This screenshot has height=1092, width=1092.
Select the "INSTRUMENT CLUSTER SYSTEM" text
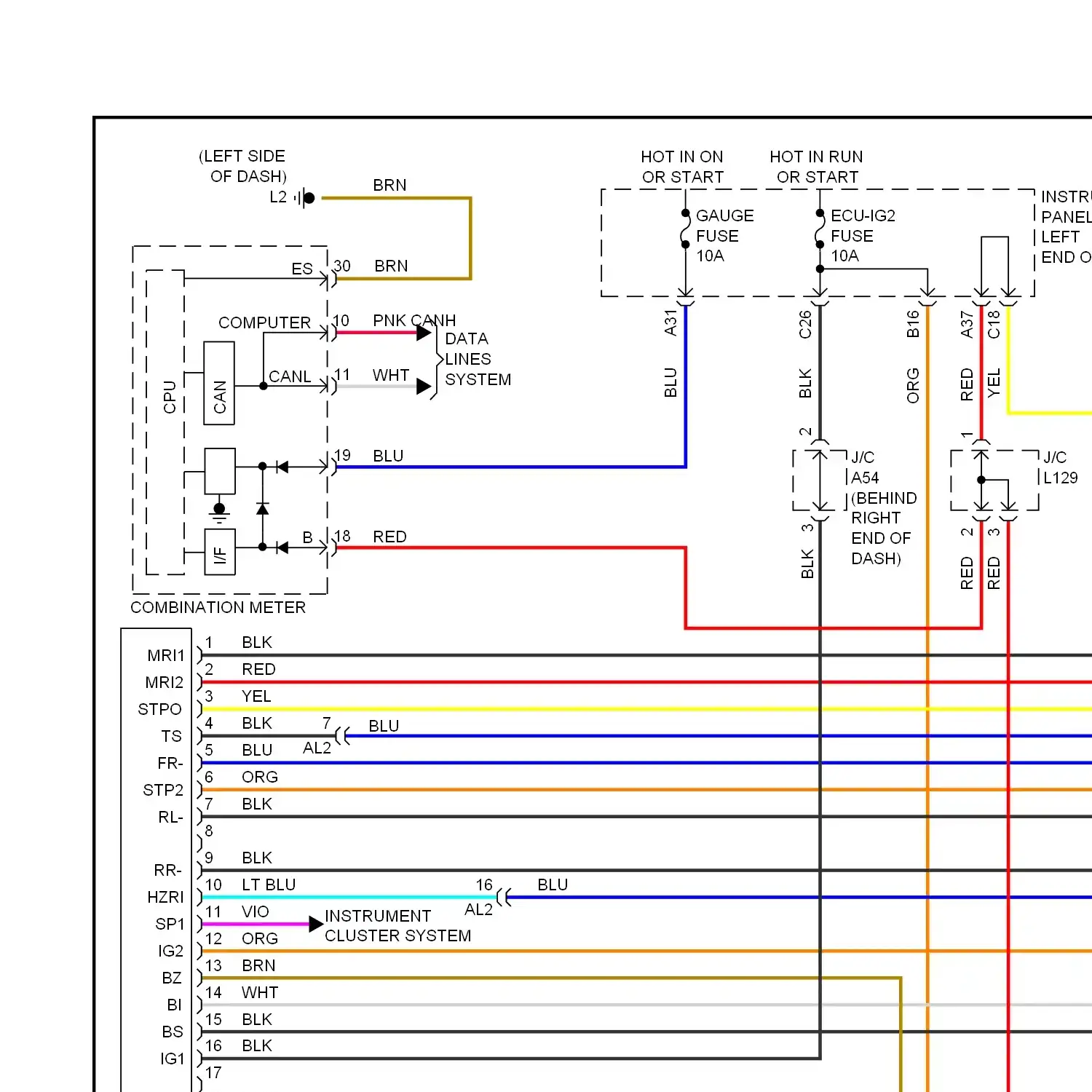click(x=397, y=926)
